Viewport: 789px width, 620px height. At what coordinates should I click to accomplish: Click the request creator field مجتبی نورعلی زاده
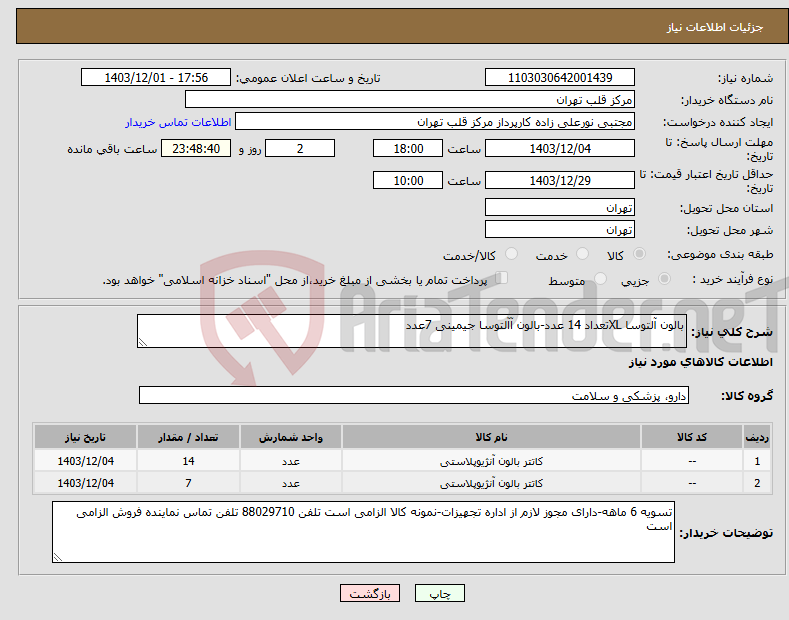(435, 121)
